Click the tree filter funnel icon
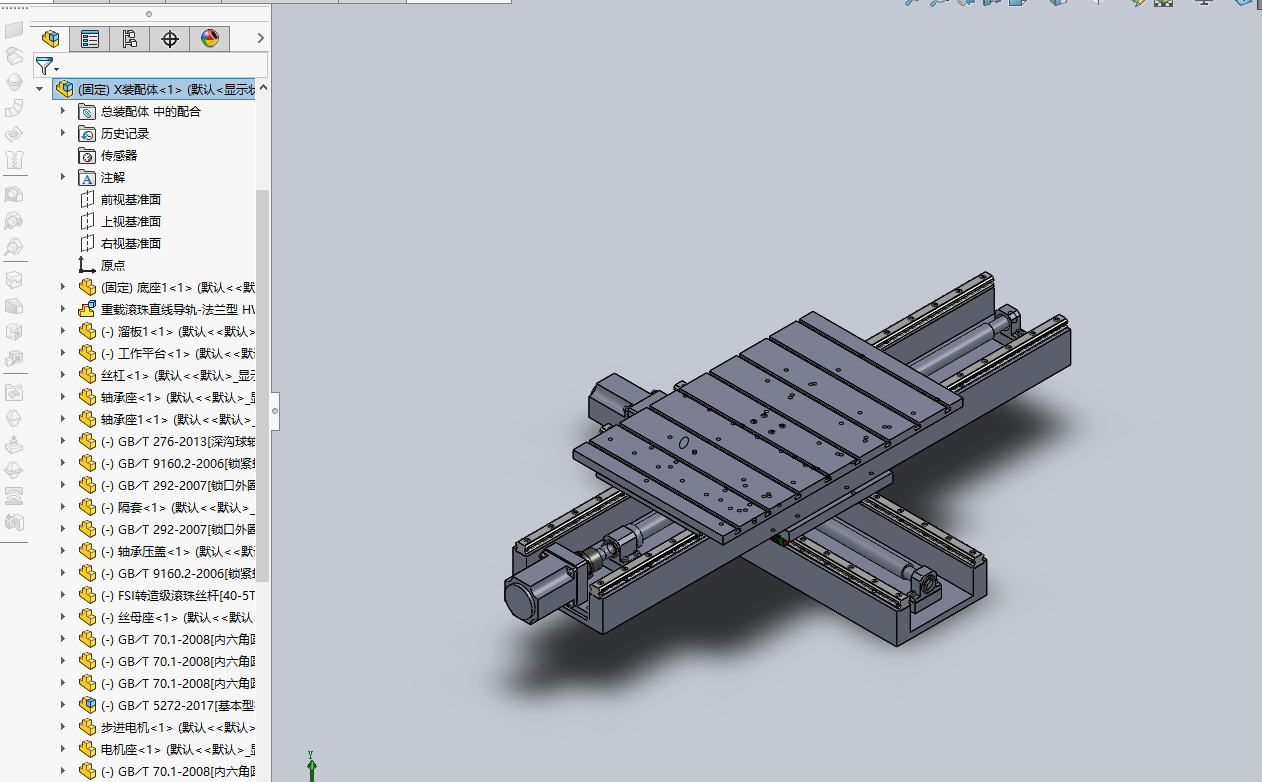 click(x=45, y=66)
